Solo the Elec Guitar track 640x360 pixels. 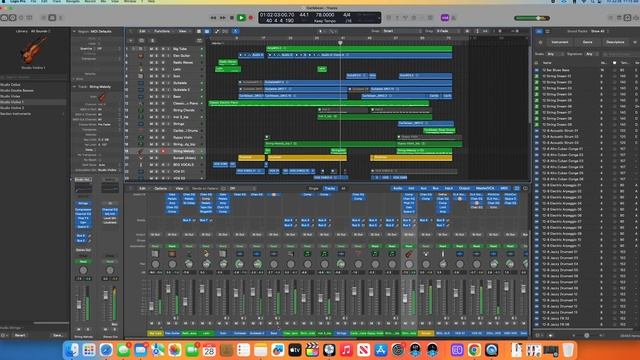click(157, 56)
